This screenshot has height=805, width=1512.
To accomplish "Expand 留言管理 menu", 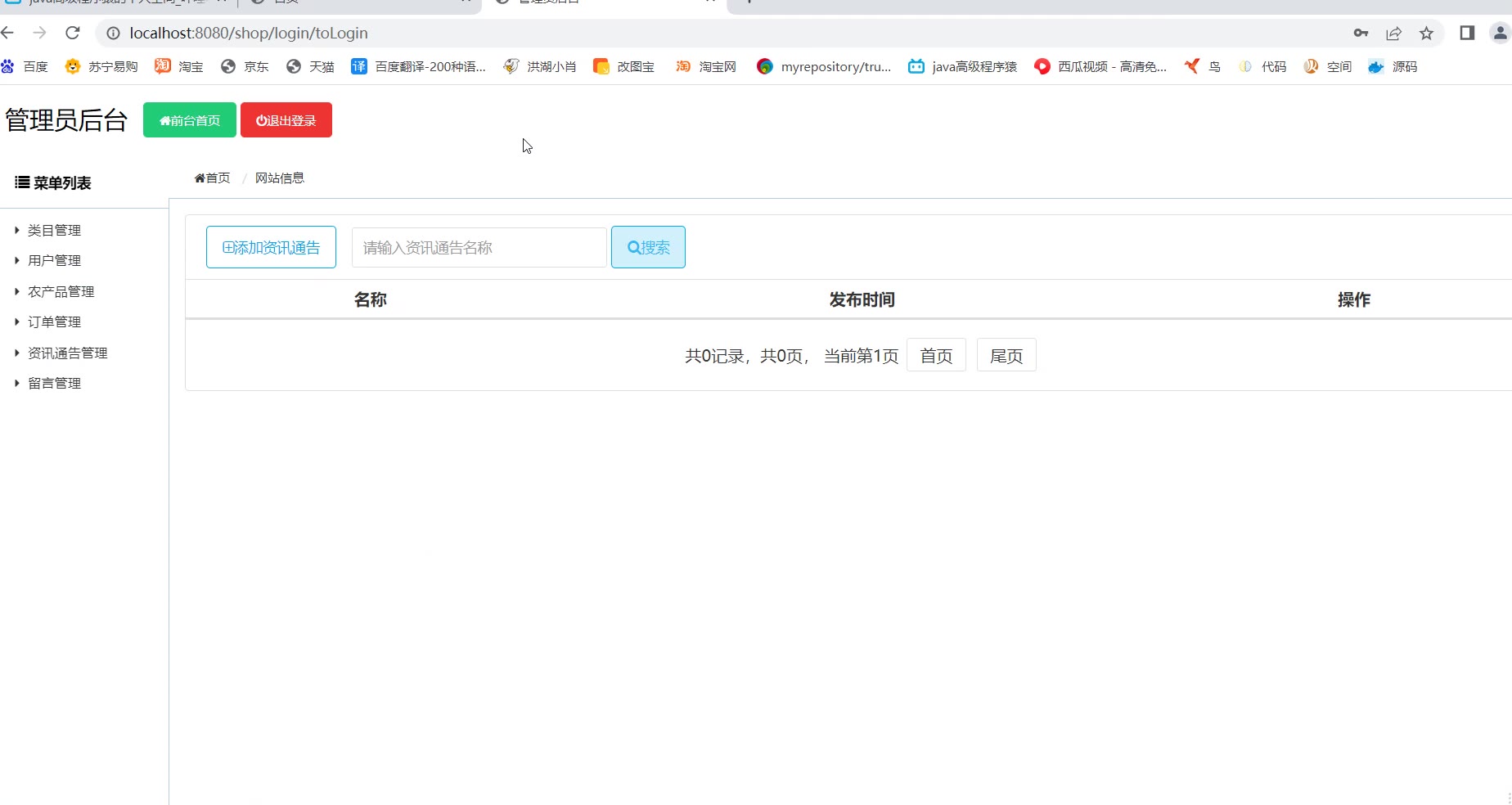I will coord(54,384).
